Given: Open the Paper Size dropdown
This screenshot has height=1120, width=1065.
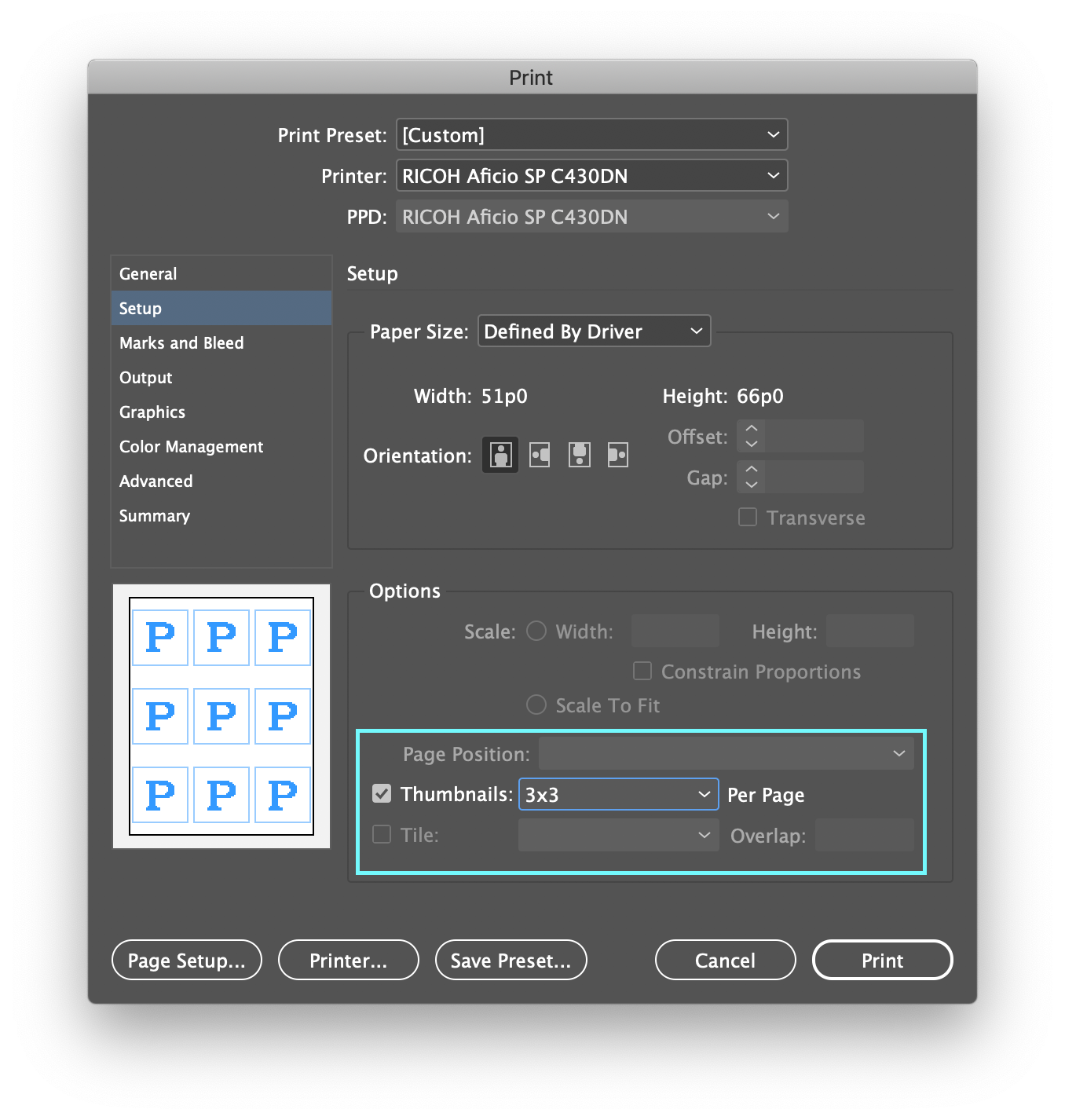Looking at the screenshot, I should [595, 331].
